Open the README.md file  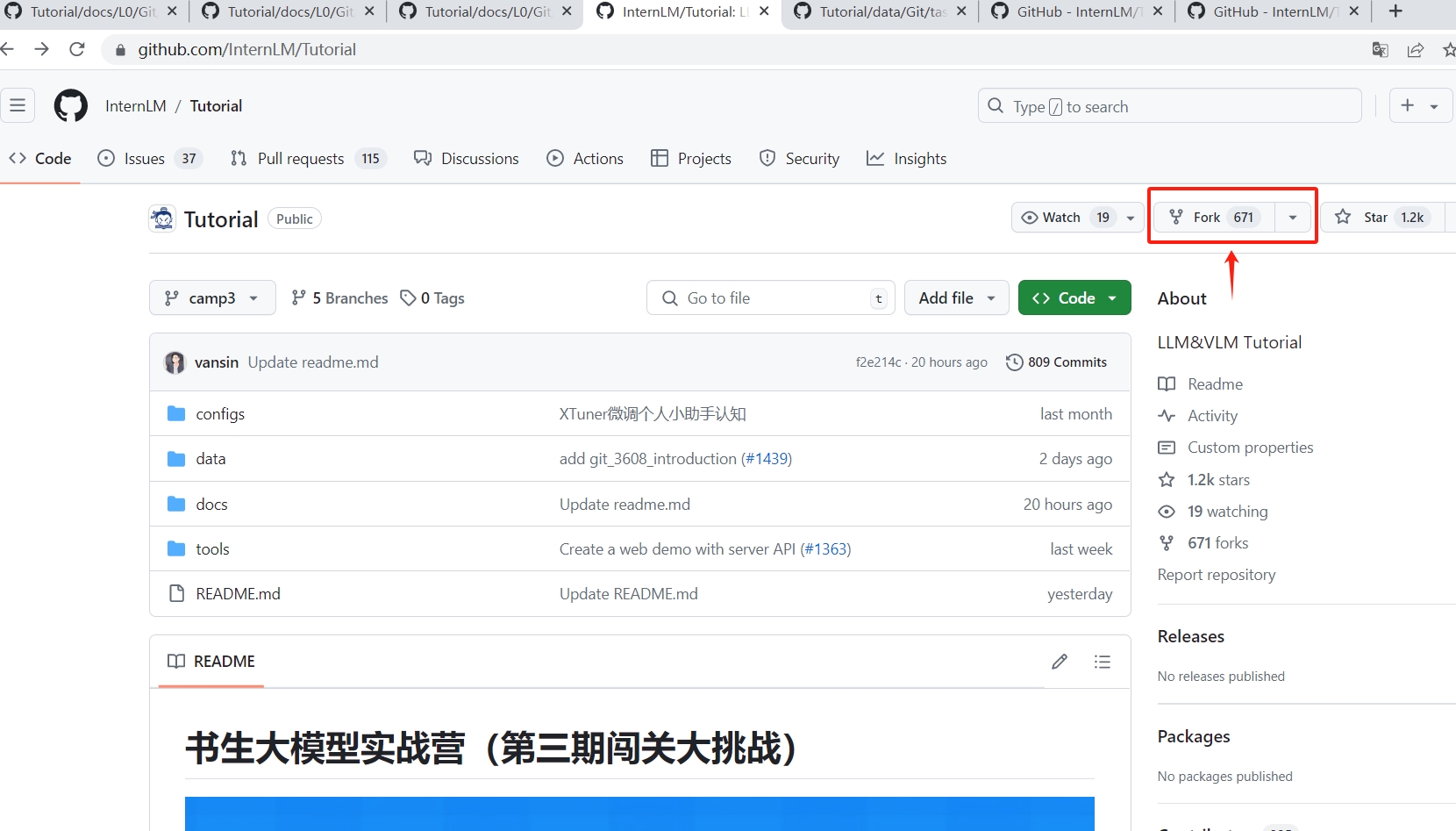pyautogui.click(x=239, y=594)
